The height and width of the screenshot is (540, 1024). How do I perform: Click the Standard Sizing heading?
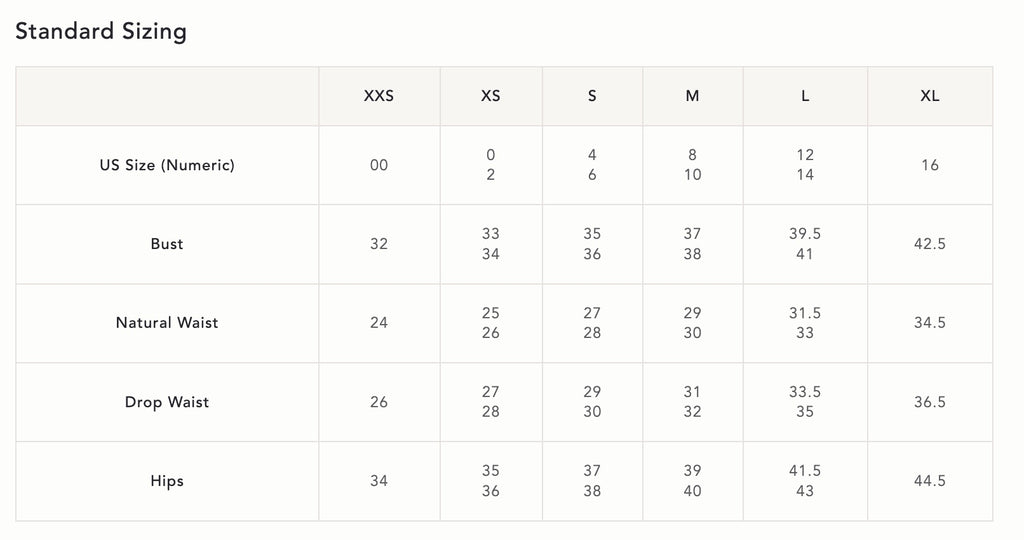101,31
